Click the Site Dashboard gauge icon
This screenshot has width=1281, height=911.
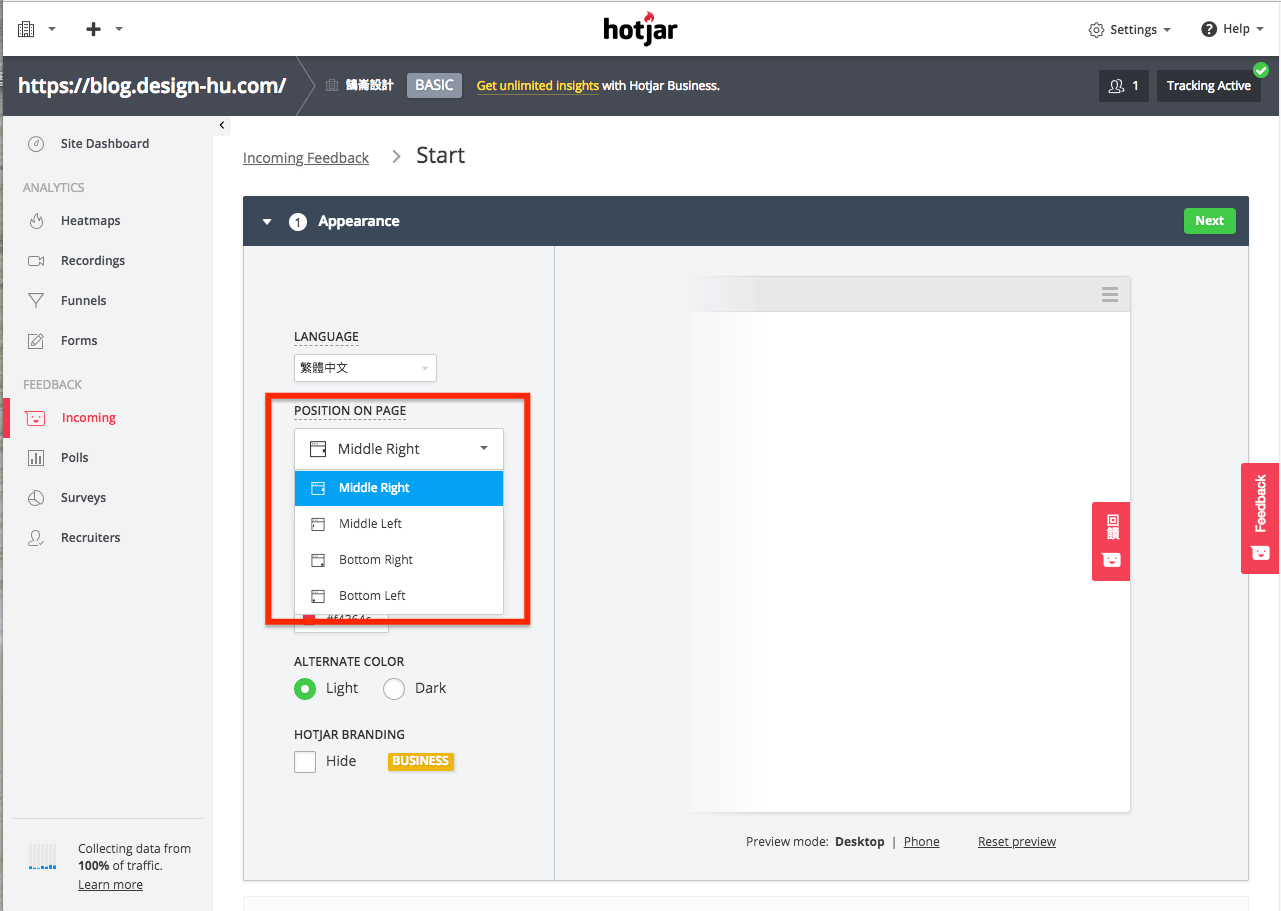click(36, 144)
